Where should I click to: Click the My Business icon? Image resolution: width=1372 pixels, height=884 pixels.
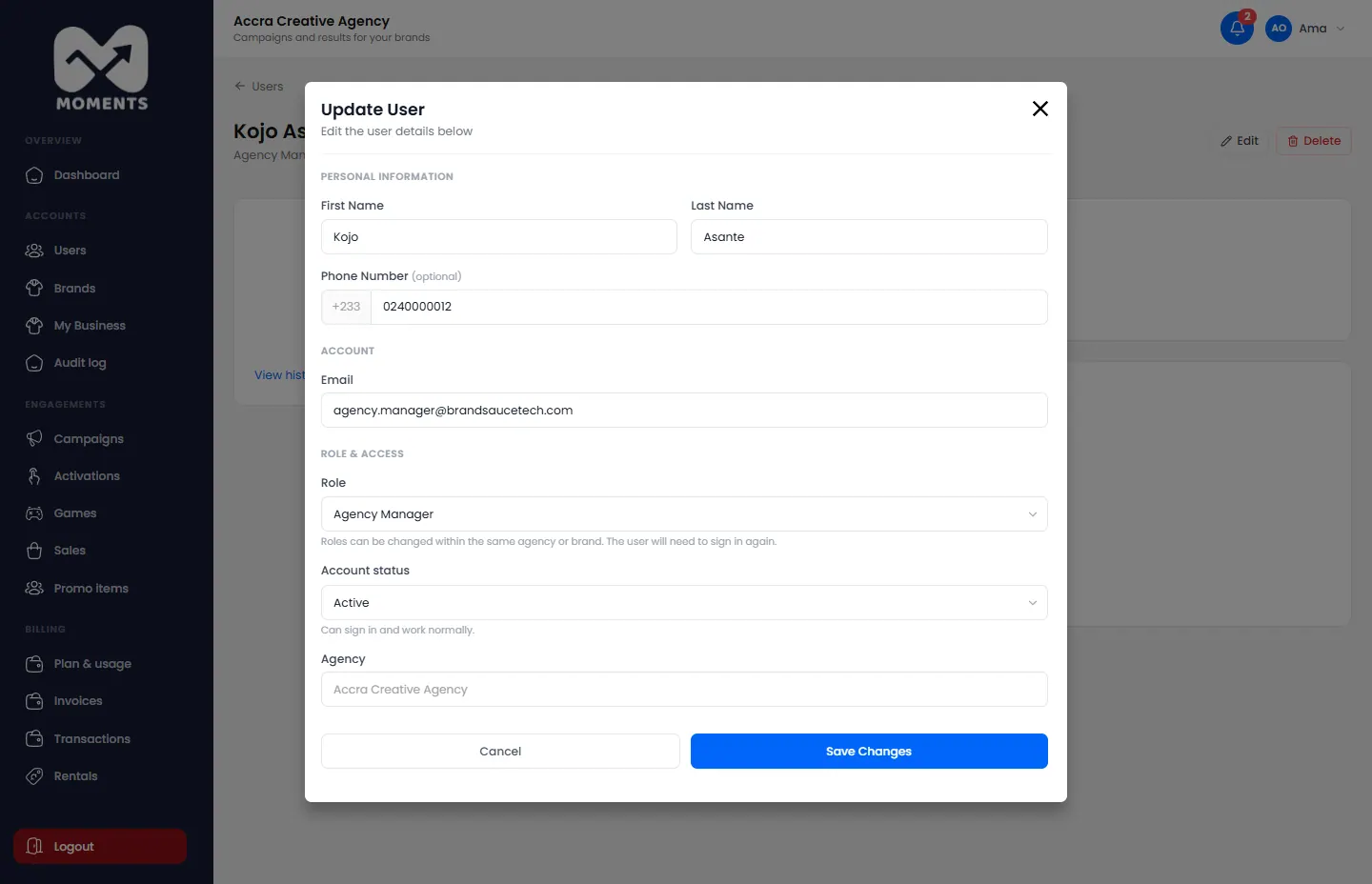click(x=34, y=326)
